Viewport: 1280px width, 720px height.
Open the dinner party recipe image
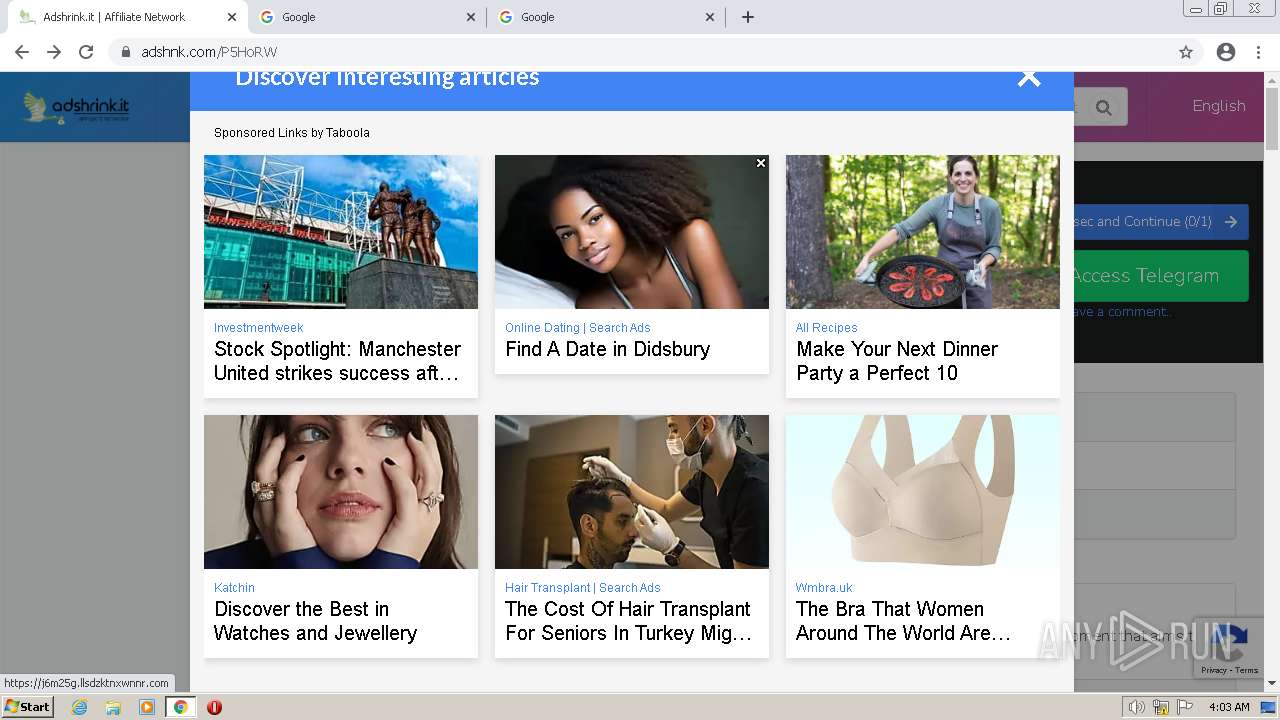click(x=923, y=232)
